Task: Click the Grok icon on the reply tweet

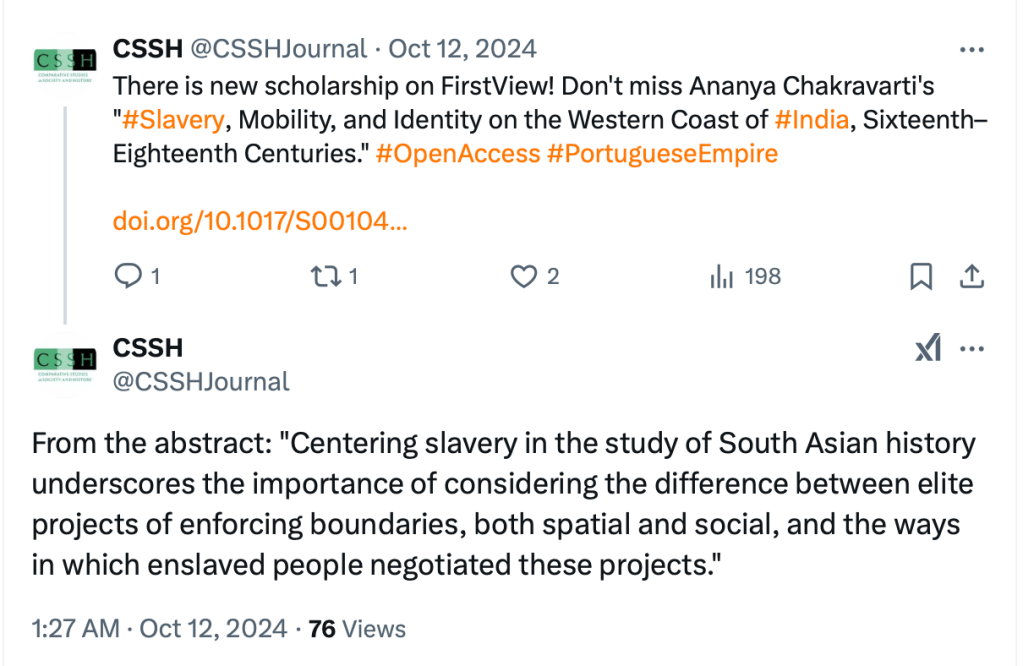Action: click(x=928, y=349)
